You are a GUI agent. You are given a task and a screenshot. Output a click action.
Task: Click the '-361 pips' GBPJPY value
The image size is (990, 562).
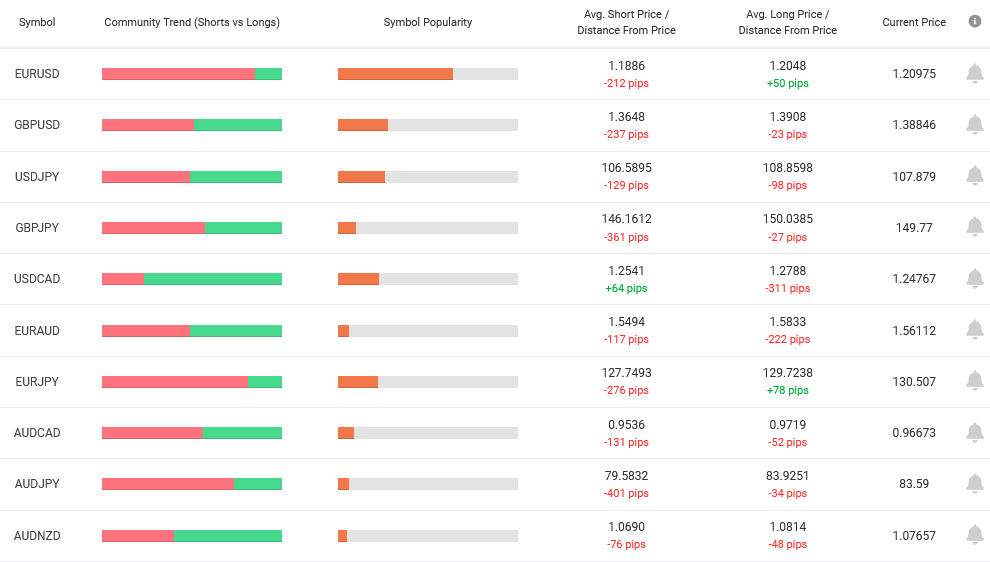click(x=626, y=237)
